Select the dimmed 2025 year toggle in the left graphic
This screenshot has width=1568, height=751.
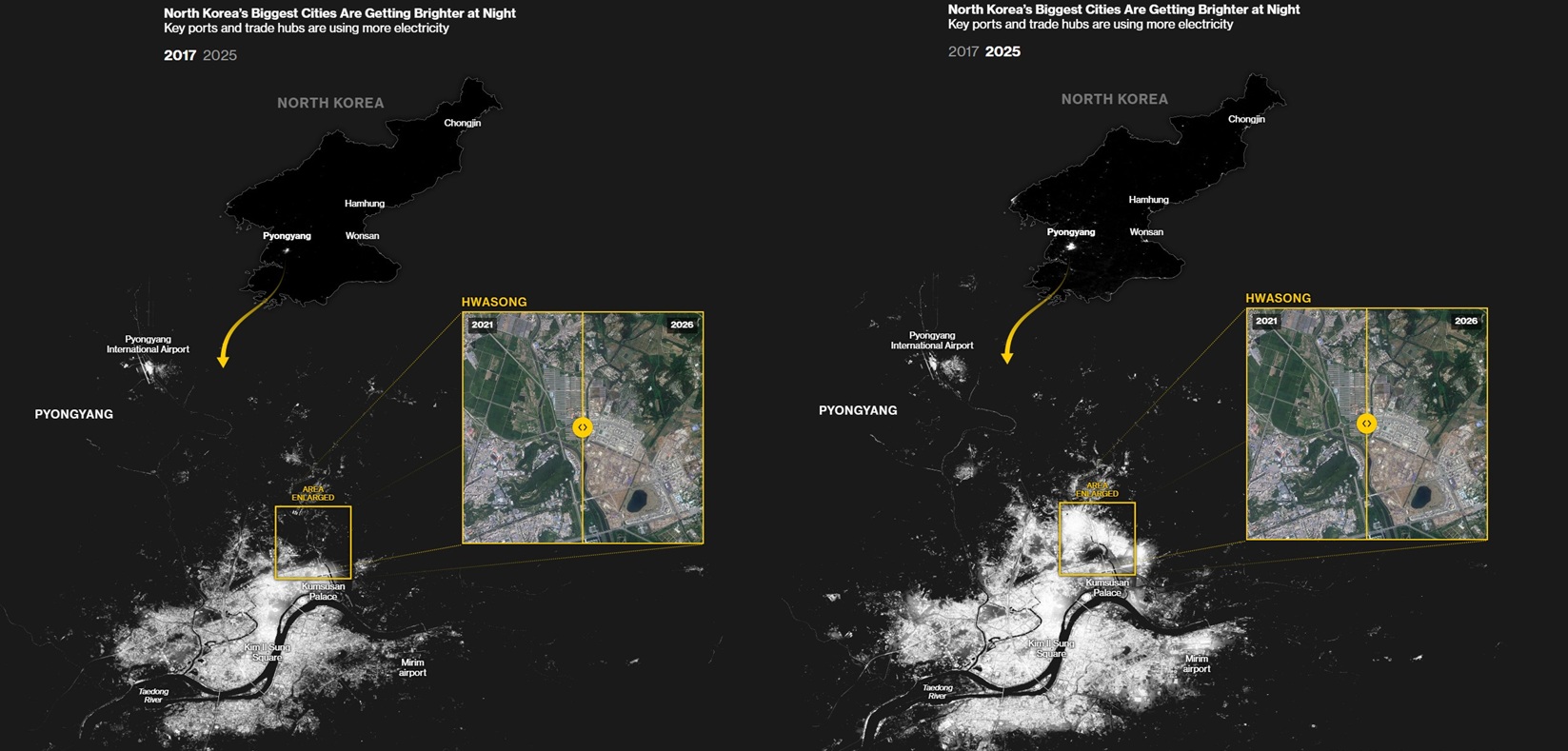pyautogui.click(x=220, y=55)
